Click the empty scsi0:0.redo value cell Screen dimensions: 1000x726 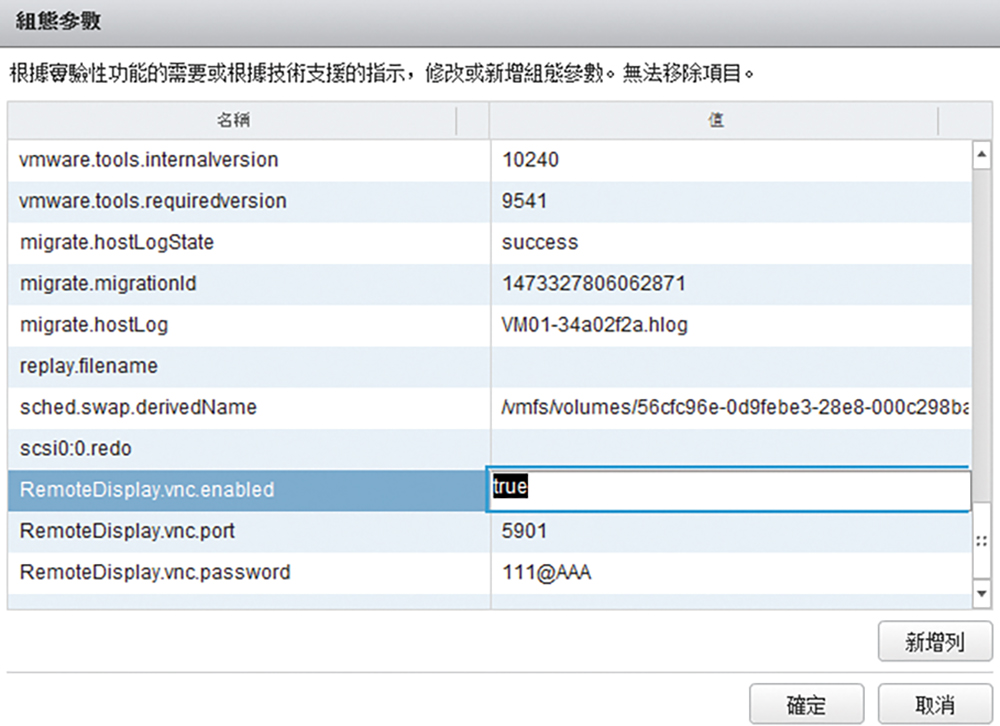(x=730, y=449)
